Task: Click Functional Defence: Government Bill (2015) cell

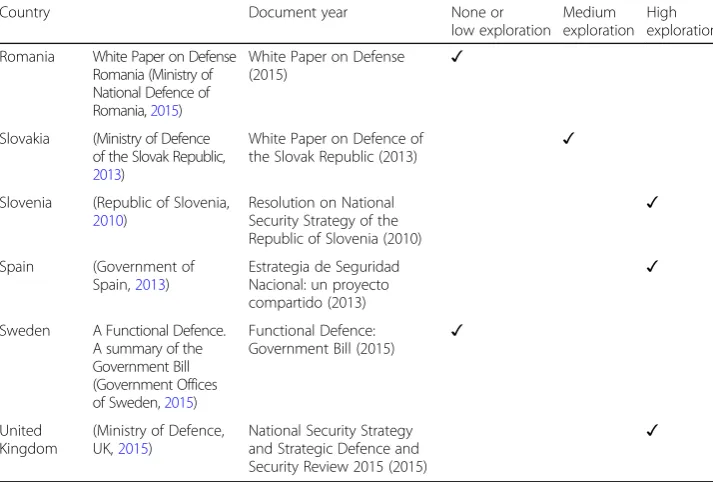Action: coord(321,340)
